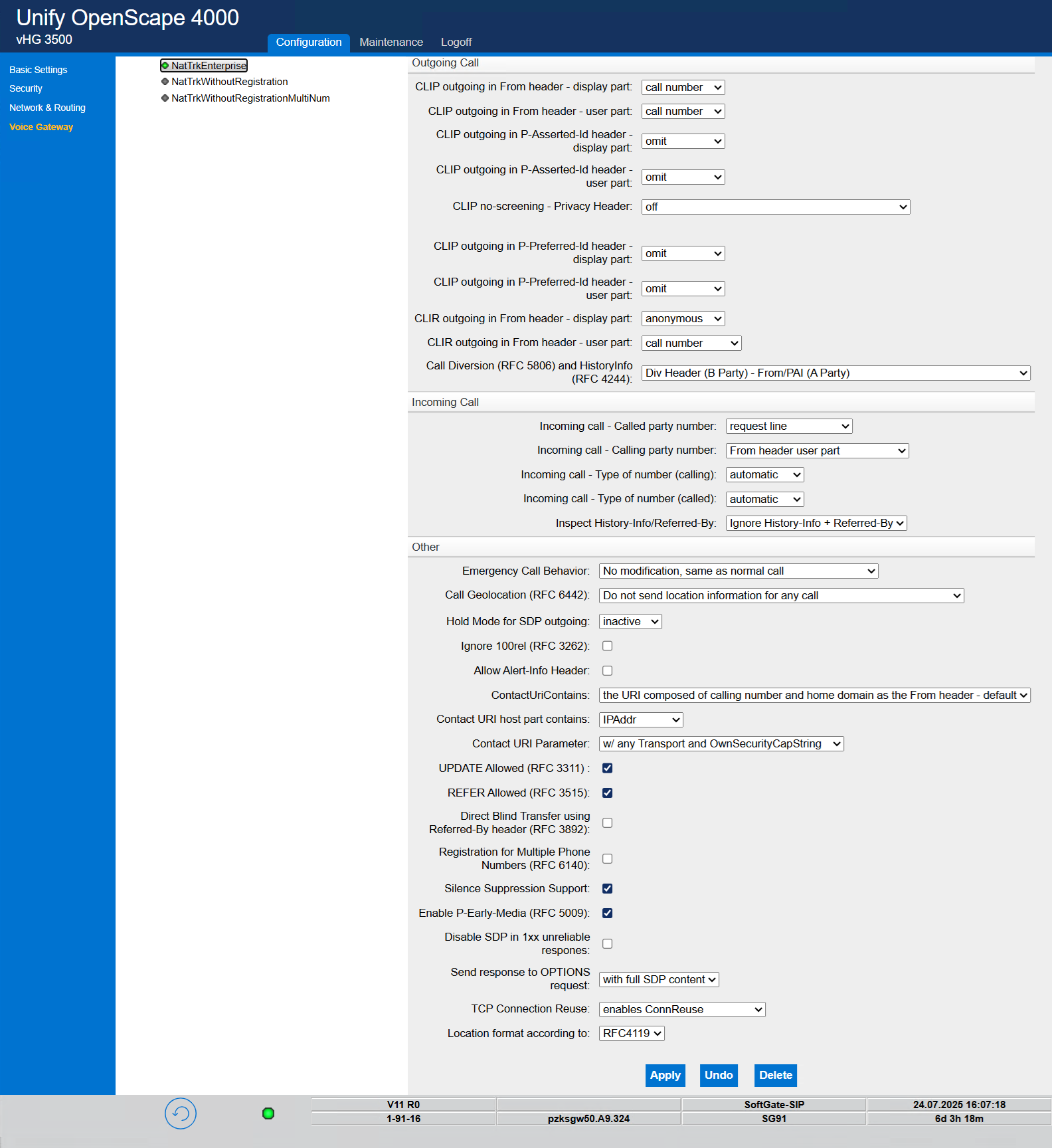The image size is (1052, 1148).
Task: Open Call Diversion and HistoryInfo dropdown
Action: (835, 373)
